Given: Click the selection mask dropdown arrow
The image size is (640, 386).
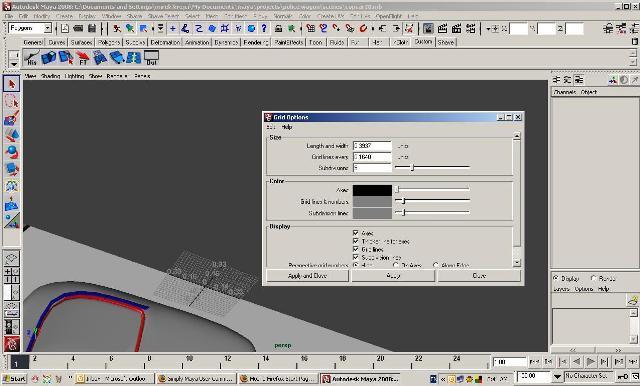Looking at the screenshot, I should (160, 28).
